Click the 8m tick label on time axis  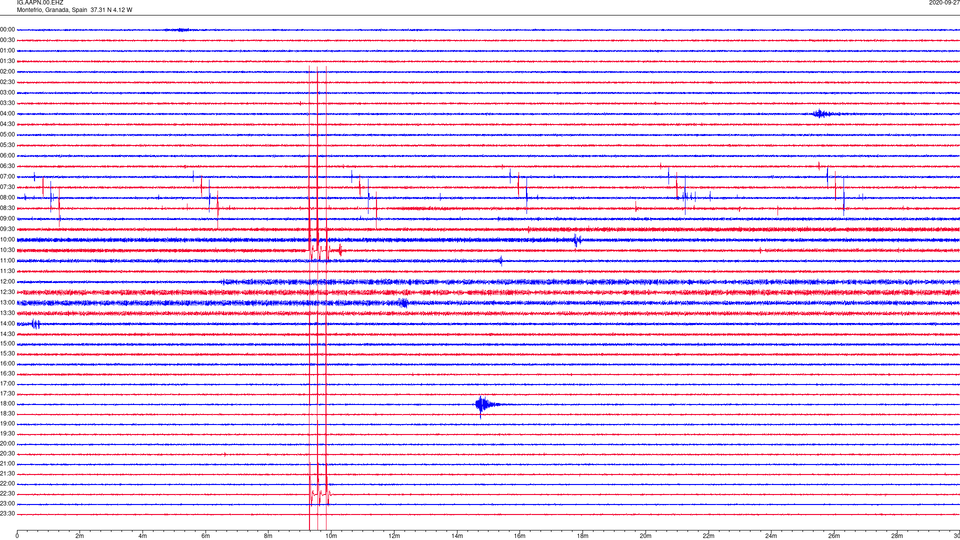(268, 536)
